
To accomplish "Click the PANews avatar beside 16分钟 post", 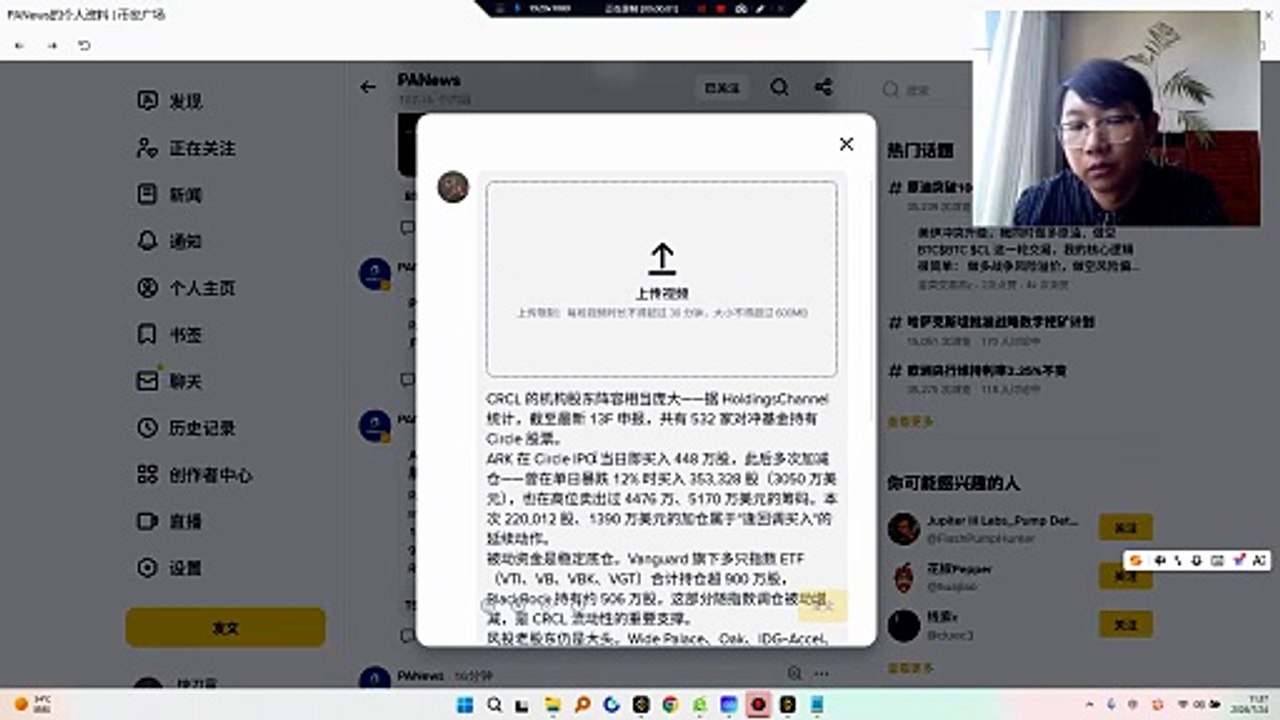I will [375, 679].
